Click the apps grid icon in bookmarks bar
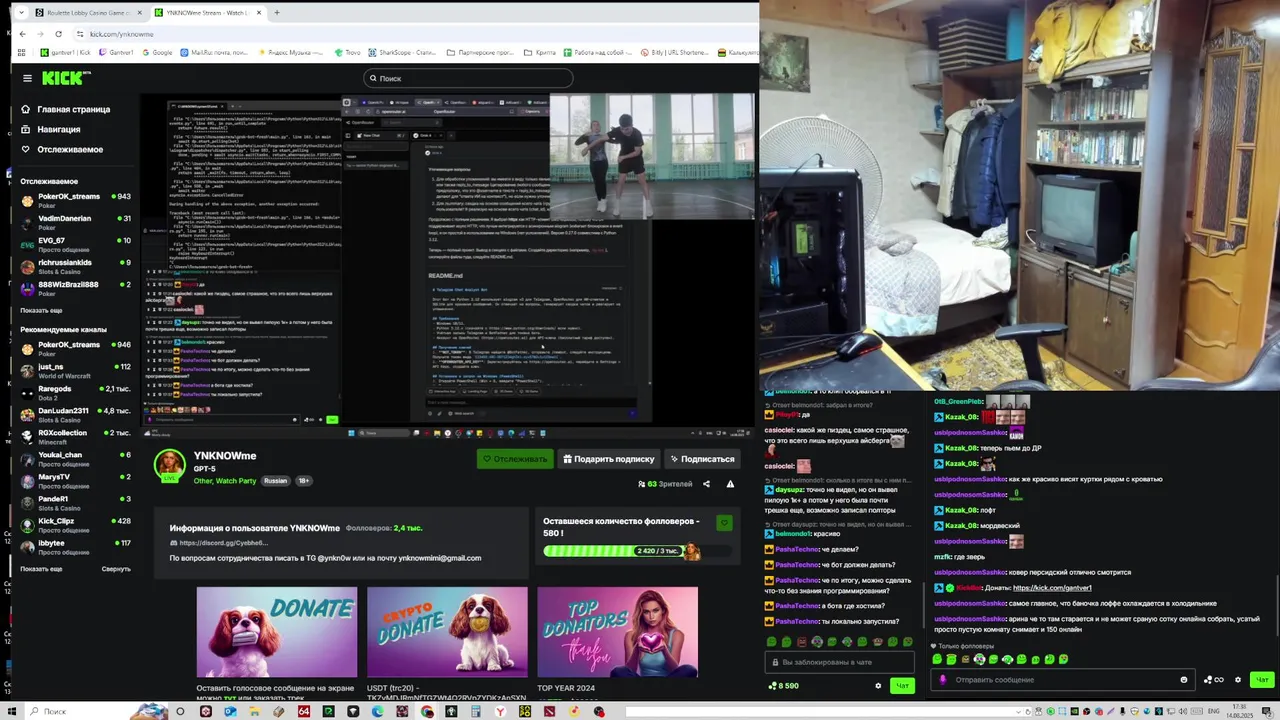The image size is (1280, 720). pyautogui.click(x=22, y=52)
